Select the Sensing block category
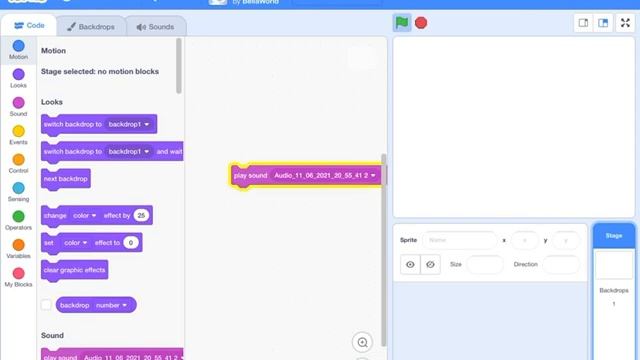The height and width of the screenshot is (360, 640). 18,192
